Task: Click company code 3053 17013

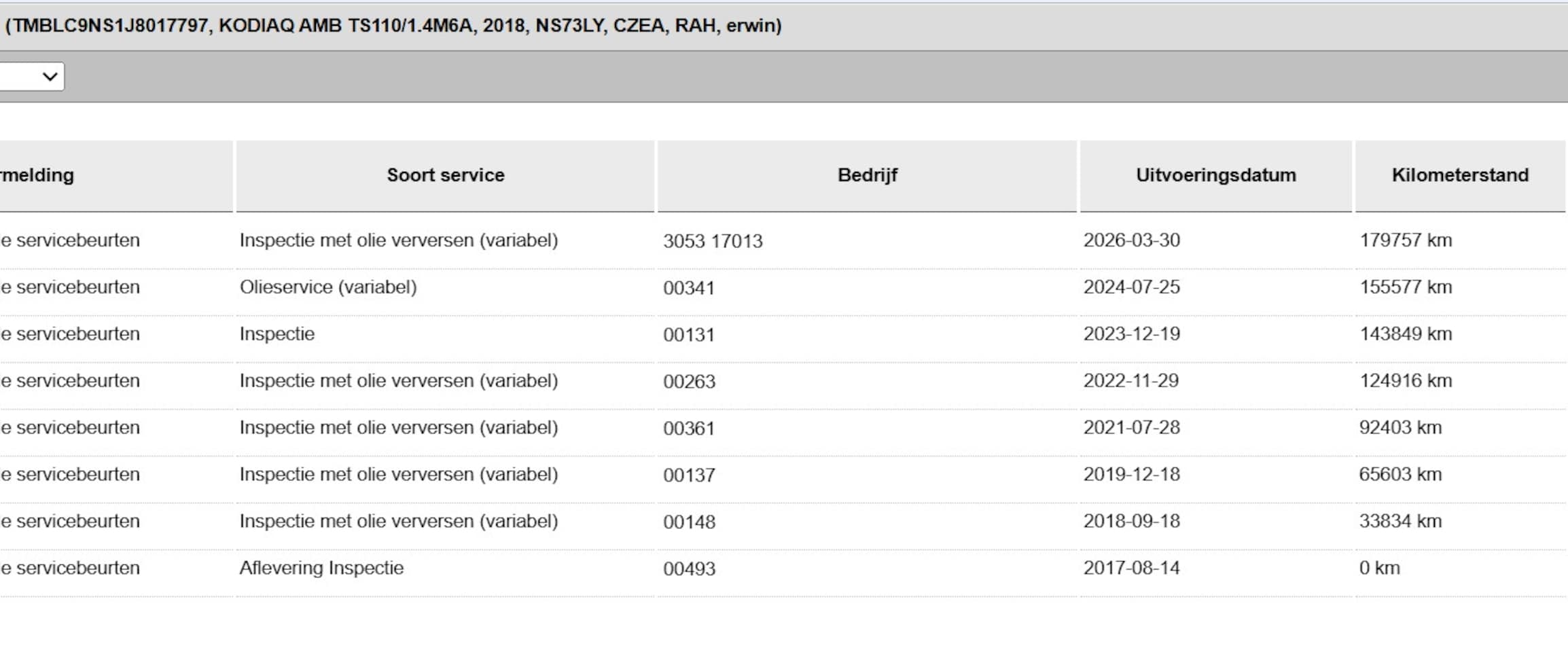Action: click(713, 241)
